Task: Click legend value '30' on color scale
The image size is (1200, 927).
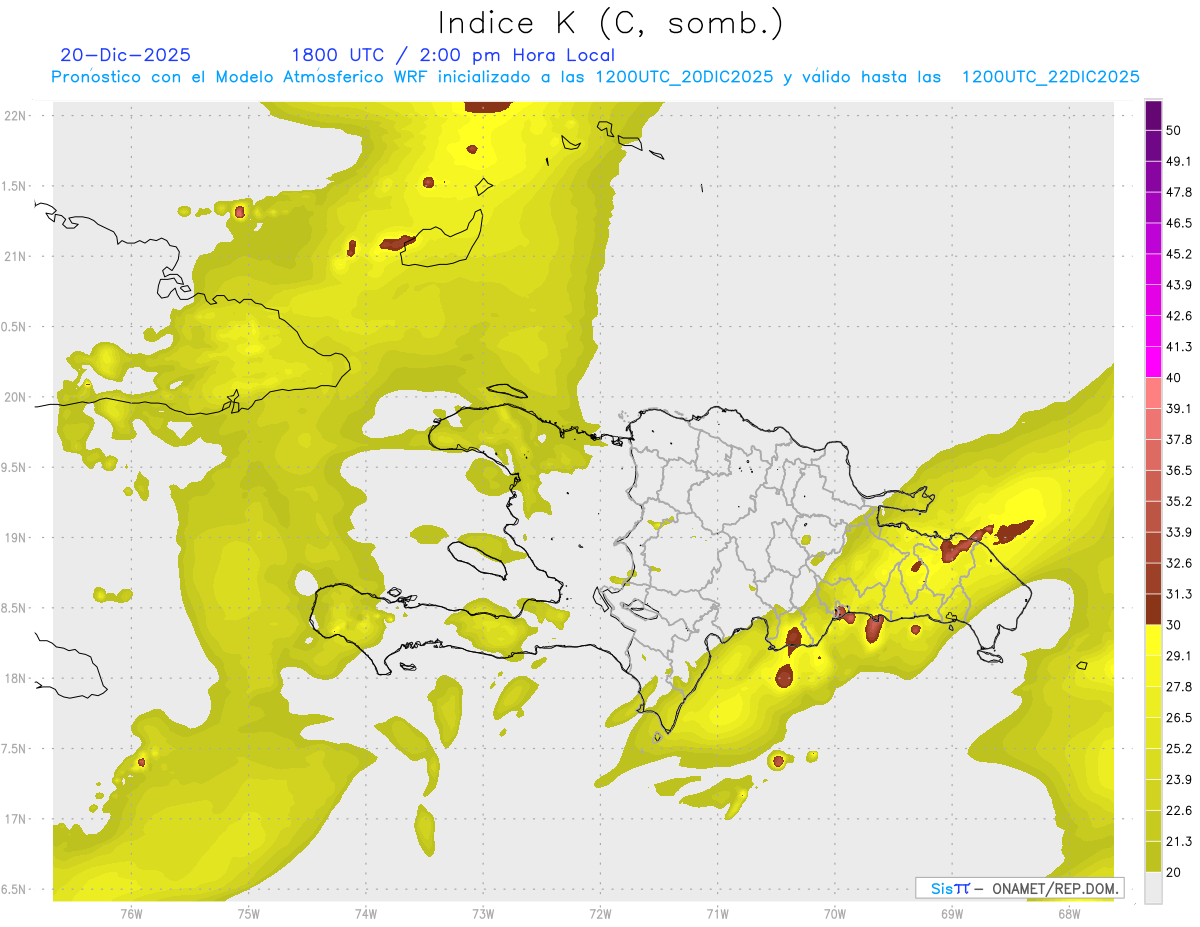Action: tap(1174, 625)
